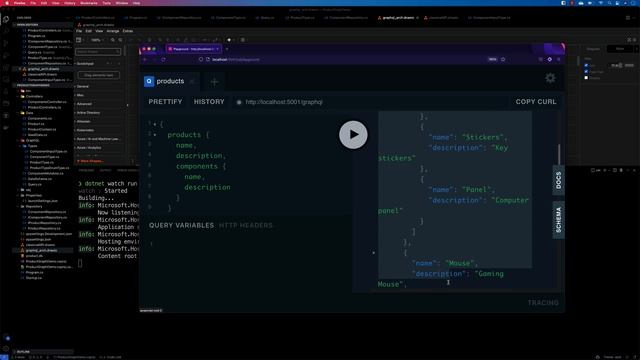Open draw.io zoom percentage dropdown
The image size is (640, 360).
(97, 40)
